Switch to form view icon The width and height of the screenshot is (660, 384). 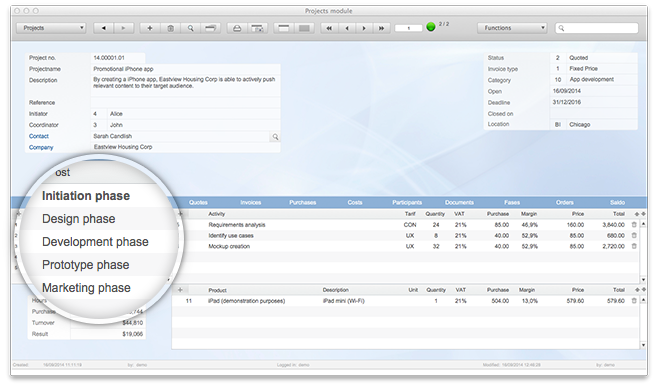[284, 28]
